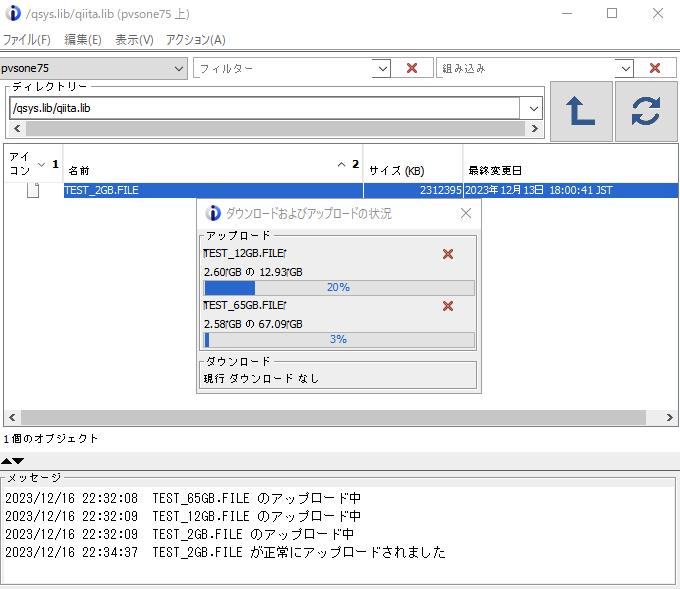Click the file list horizontal scrollbar
The height and width of the screenshot is (589, 680).
click(x=333, y=417)
